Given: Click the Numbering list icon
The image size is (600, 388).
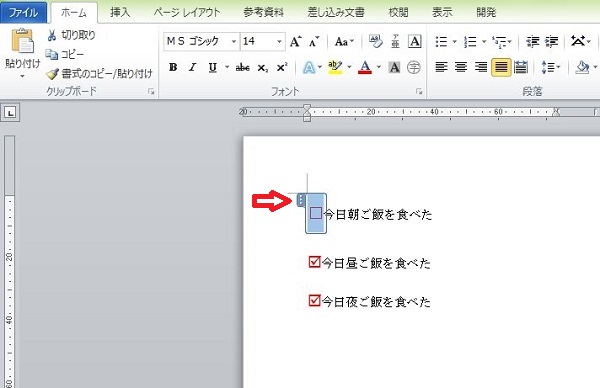Looking at the screenshot, I should point(470,41).
